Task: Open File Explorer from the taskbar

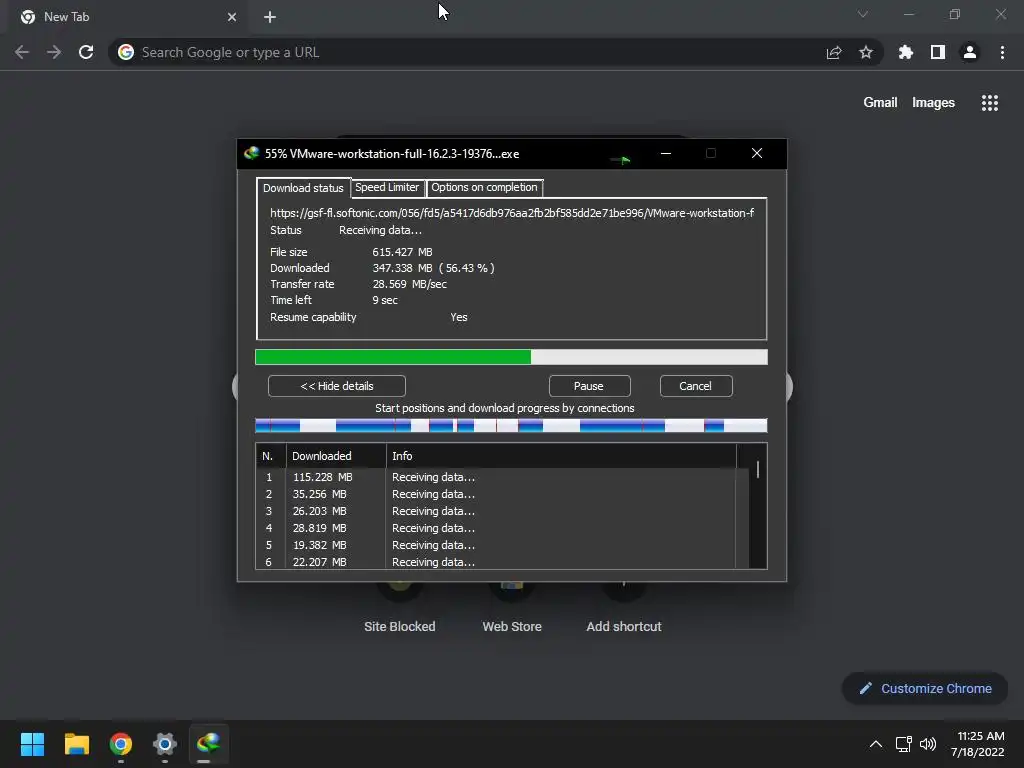Action: [76, 744]
